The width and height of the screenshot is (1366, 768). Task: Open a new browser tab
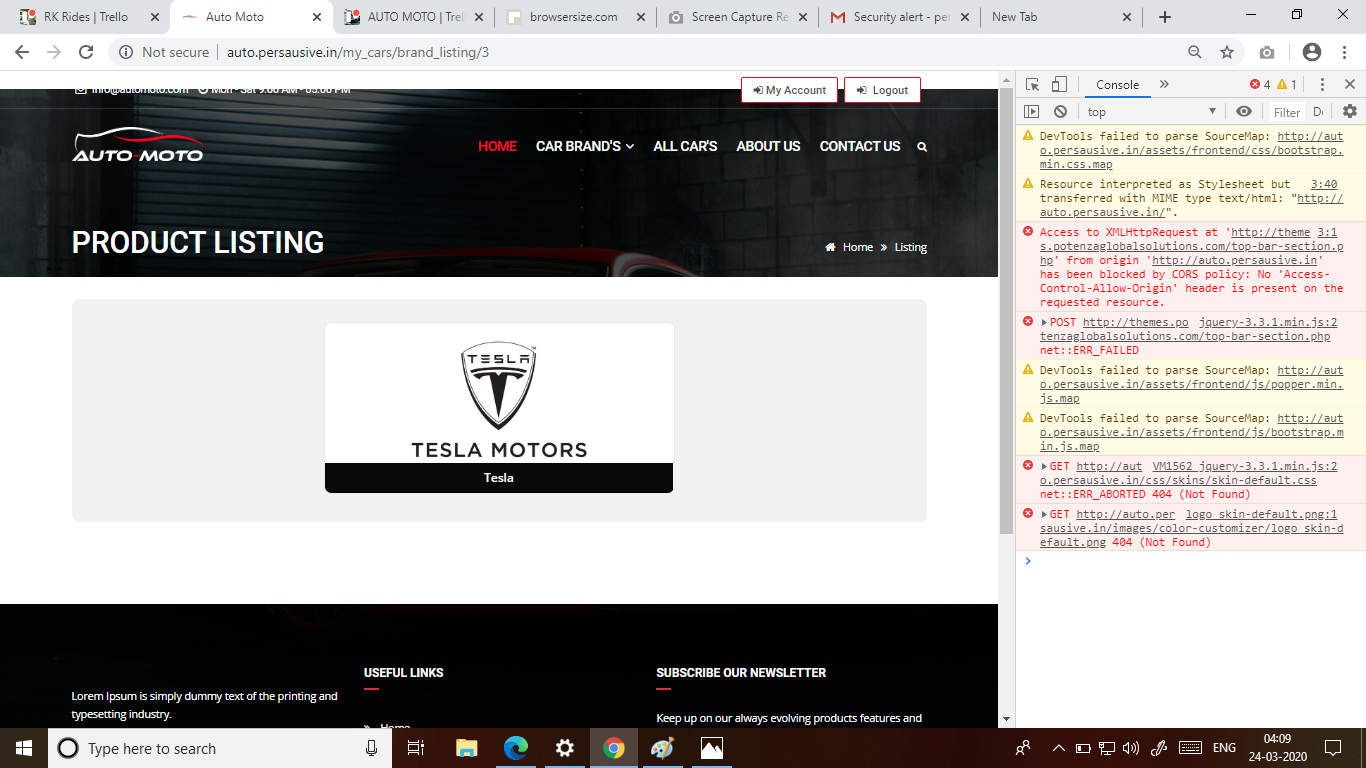[x=1165, y=17]
